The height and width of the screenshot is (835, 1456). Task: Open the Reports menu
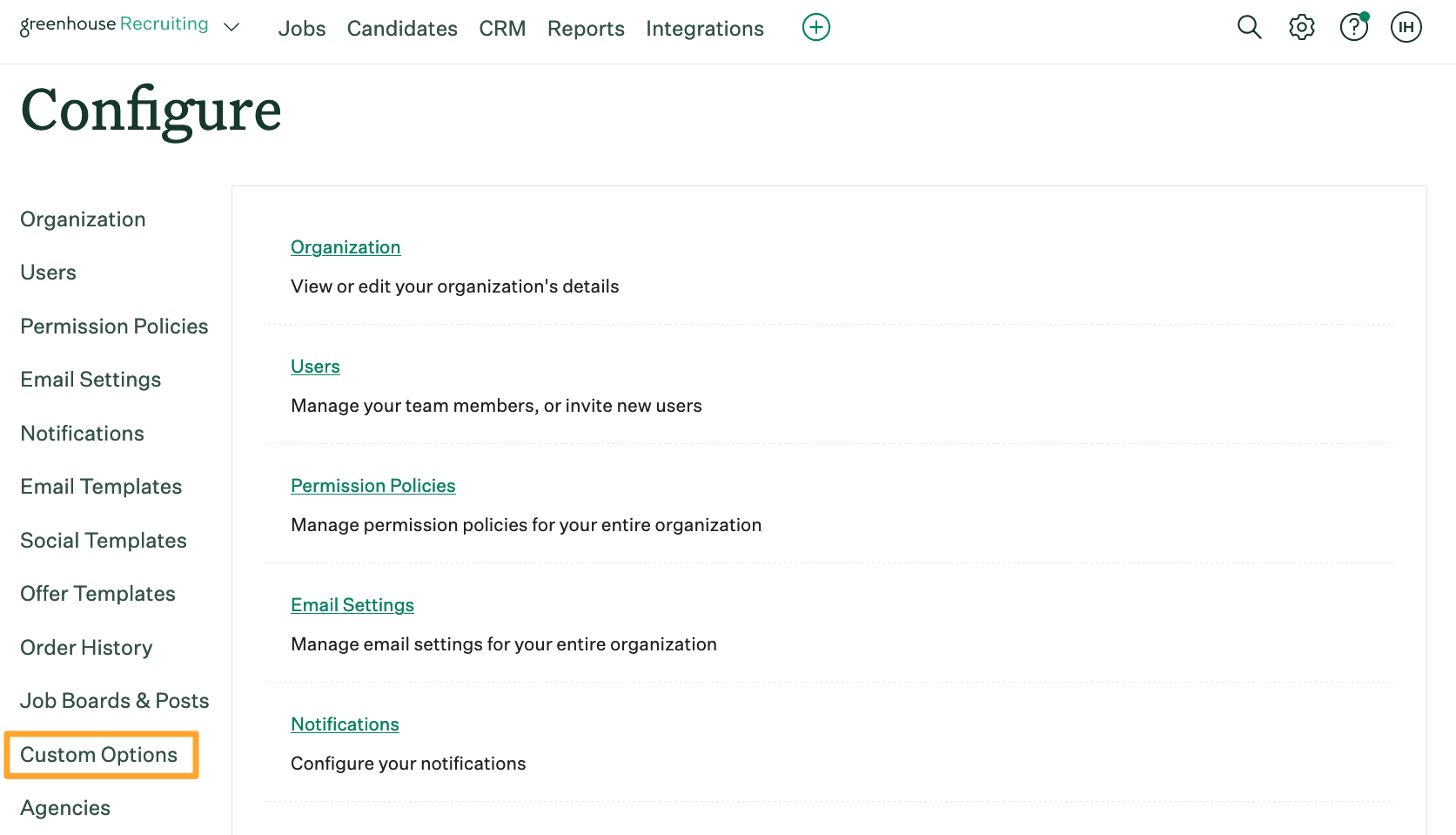coord(585,29)
